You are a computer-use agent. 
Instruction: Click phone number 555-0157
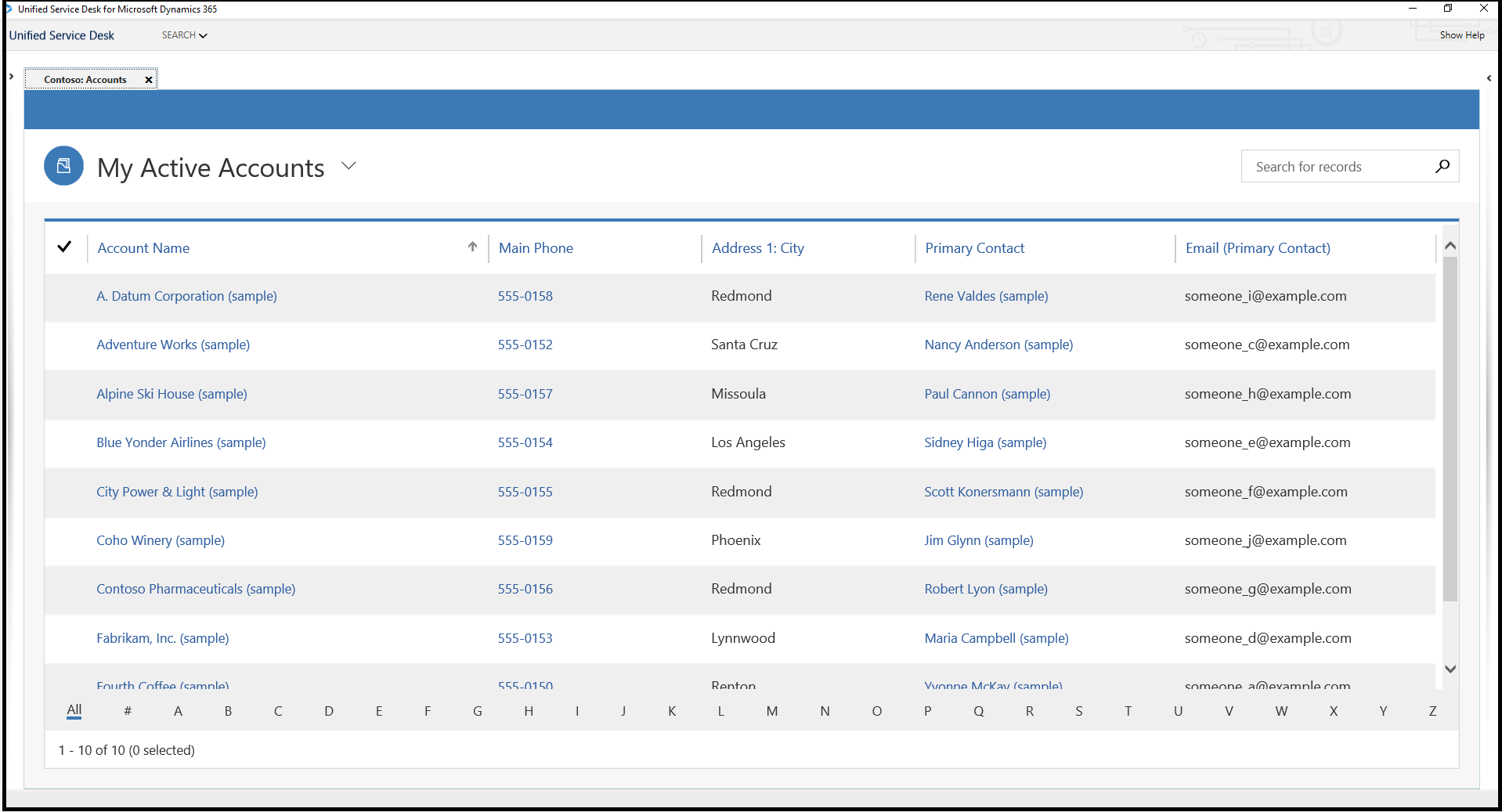pyautogui.click(x=525, y=394)
